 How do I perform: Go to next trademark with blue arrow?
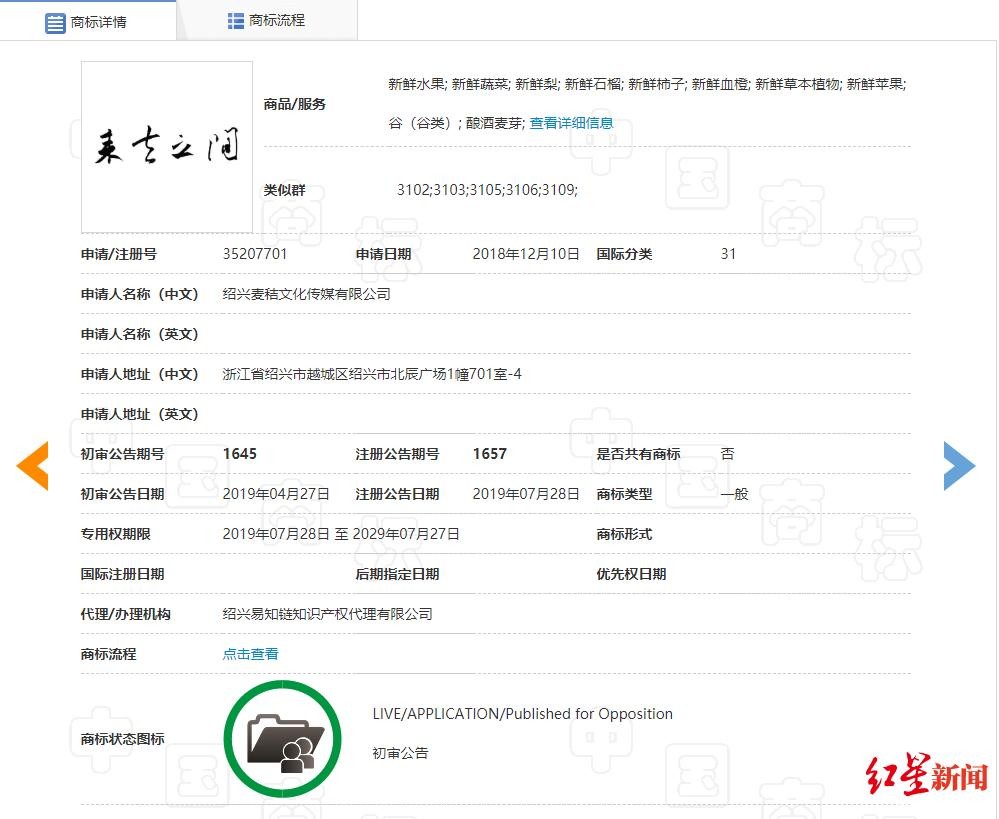tap(959, 466)
